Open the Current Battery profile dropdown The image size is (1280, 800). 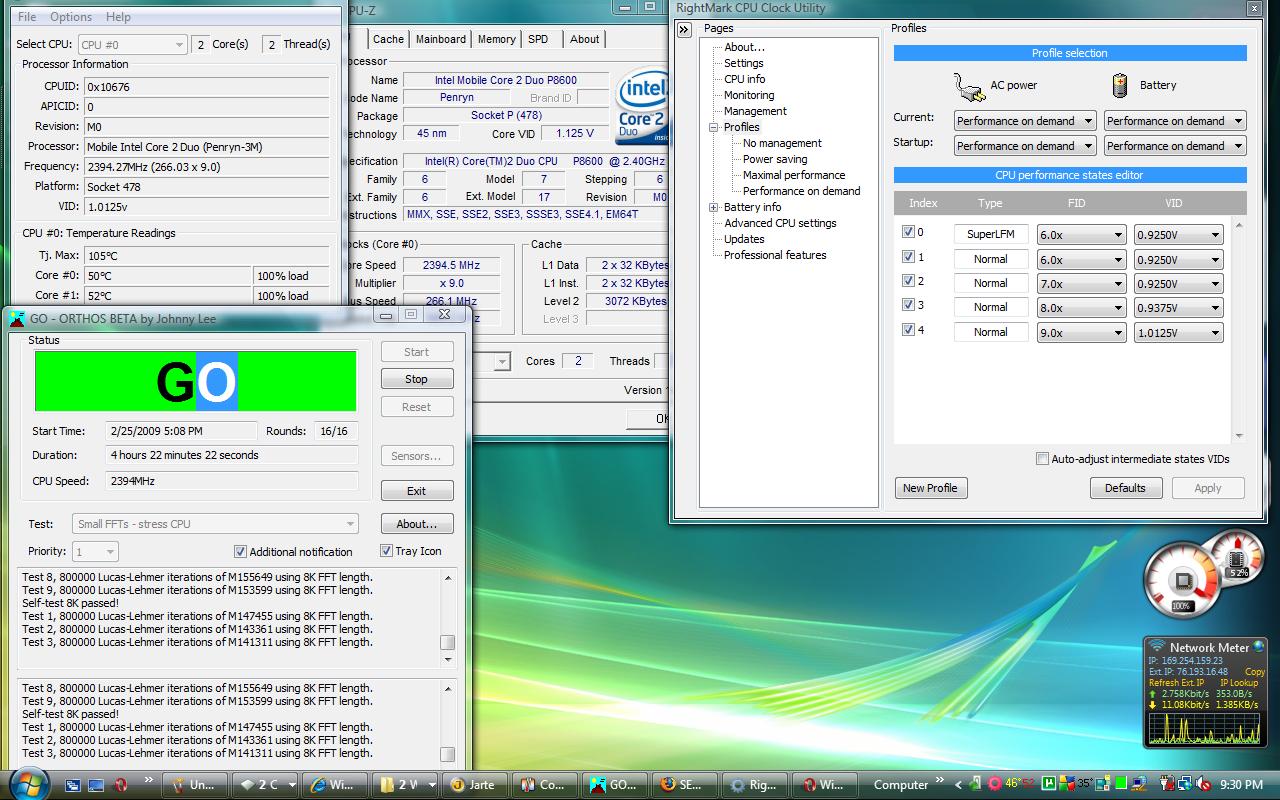point(1174,121)
